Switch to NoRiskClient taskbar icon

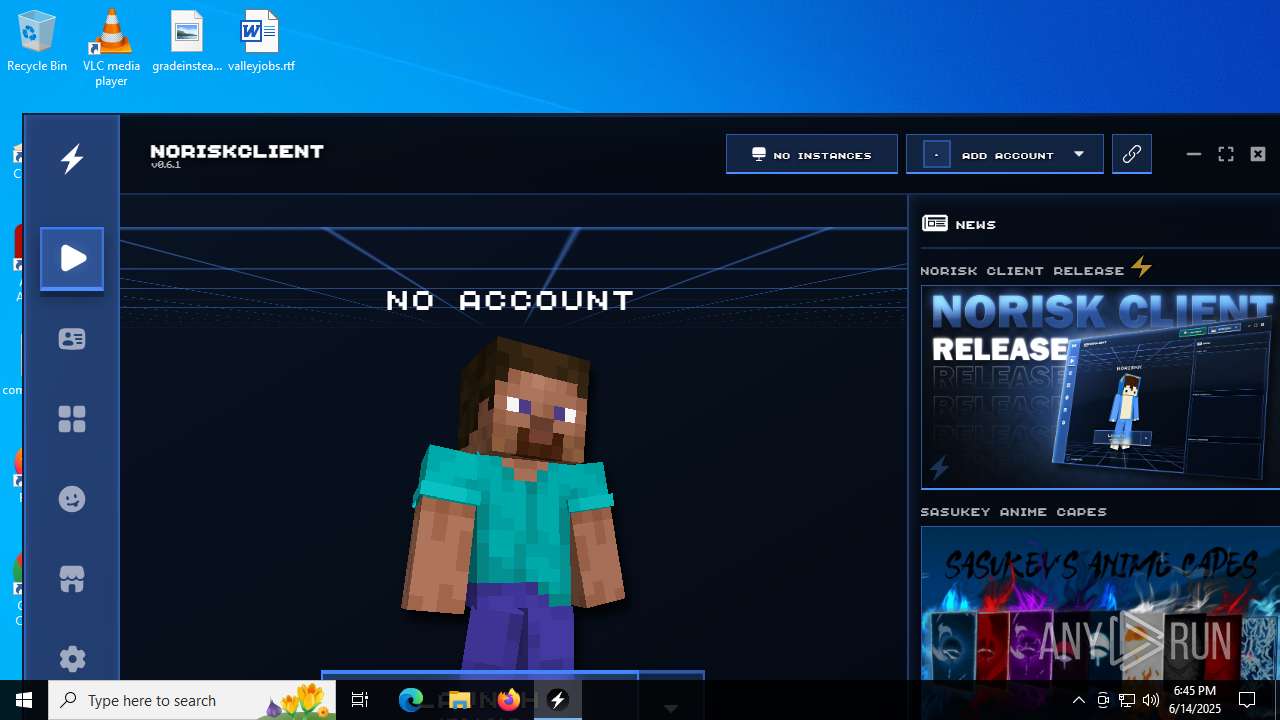[558, 700]
